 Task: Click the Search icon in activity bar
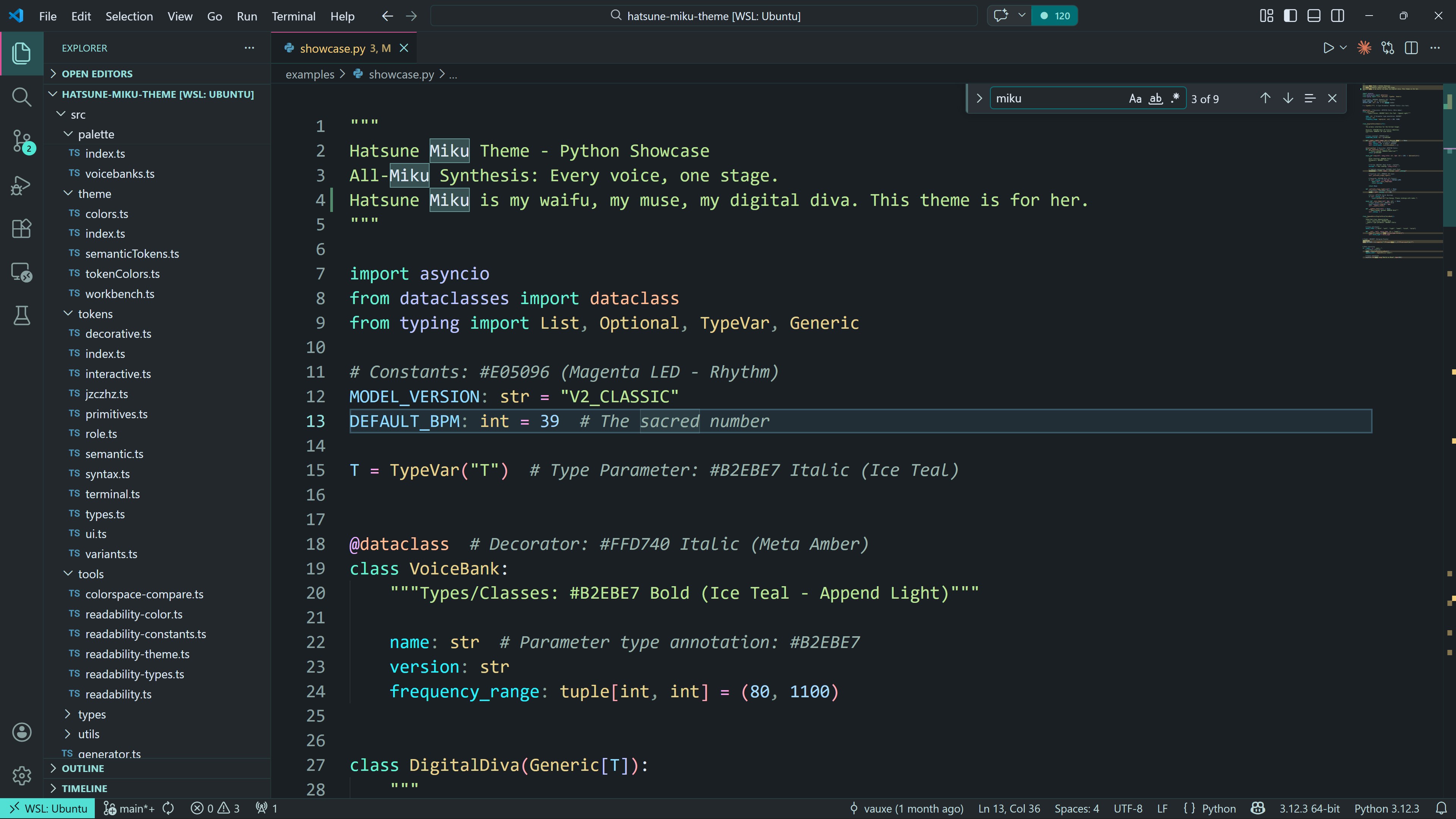coord(22,97)
